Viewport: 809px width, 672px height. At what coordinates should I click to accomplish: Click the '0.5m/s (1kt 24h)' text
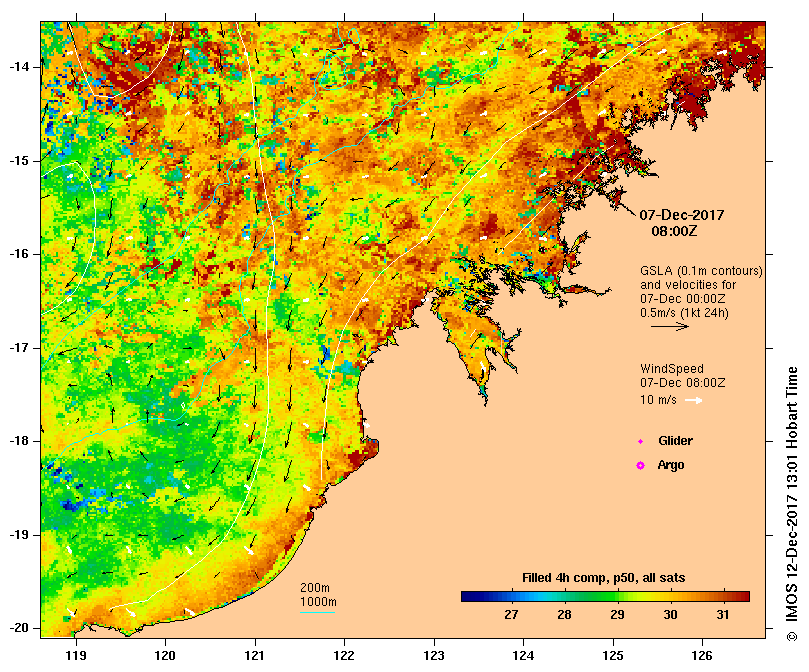[684, 313]
